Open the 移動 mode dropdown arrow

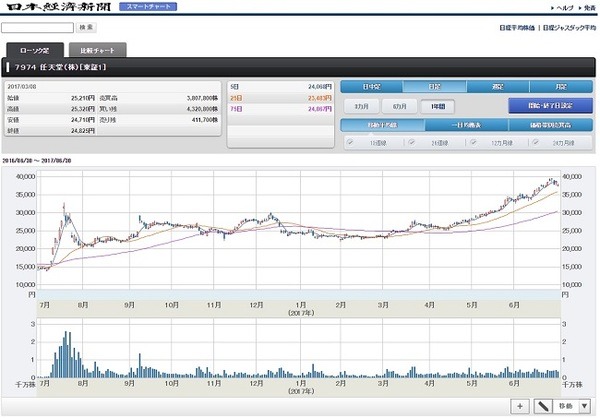coord(584,406)
